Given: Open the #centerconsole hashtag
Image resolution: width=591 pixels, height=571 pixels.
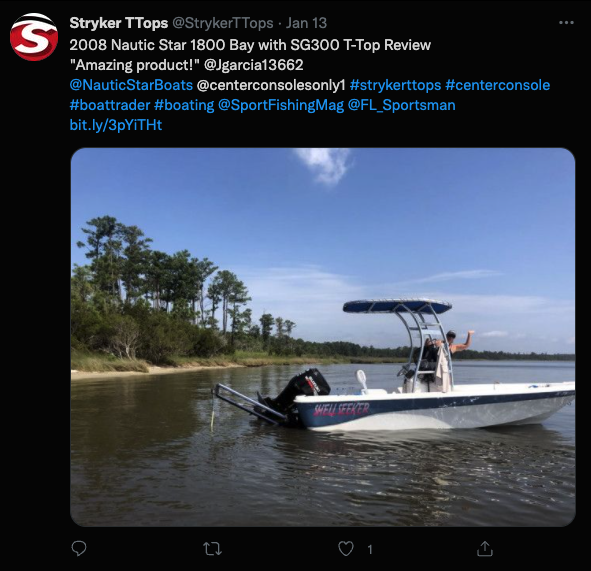Looking at the screenshot, I should click(x=498, y=85).
